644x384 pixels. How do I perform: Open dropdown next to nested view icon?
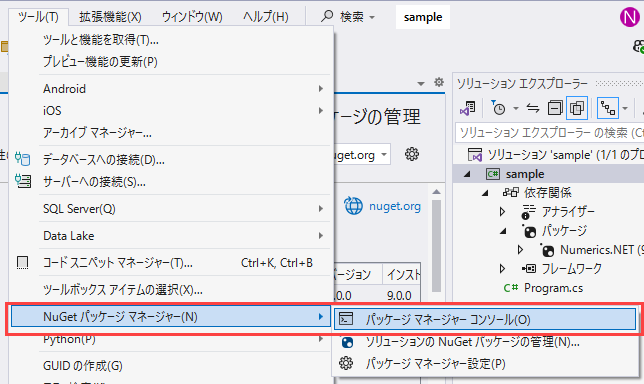(x=625, y=108)
